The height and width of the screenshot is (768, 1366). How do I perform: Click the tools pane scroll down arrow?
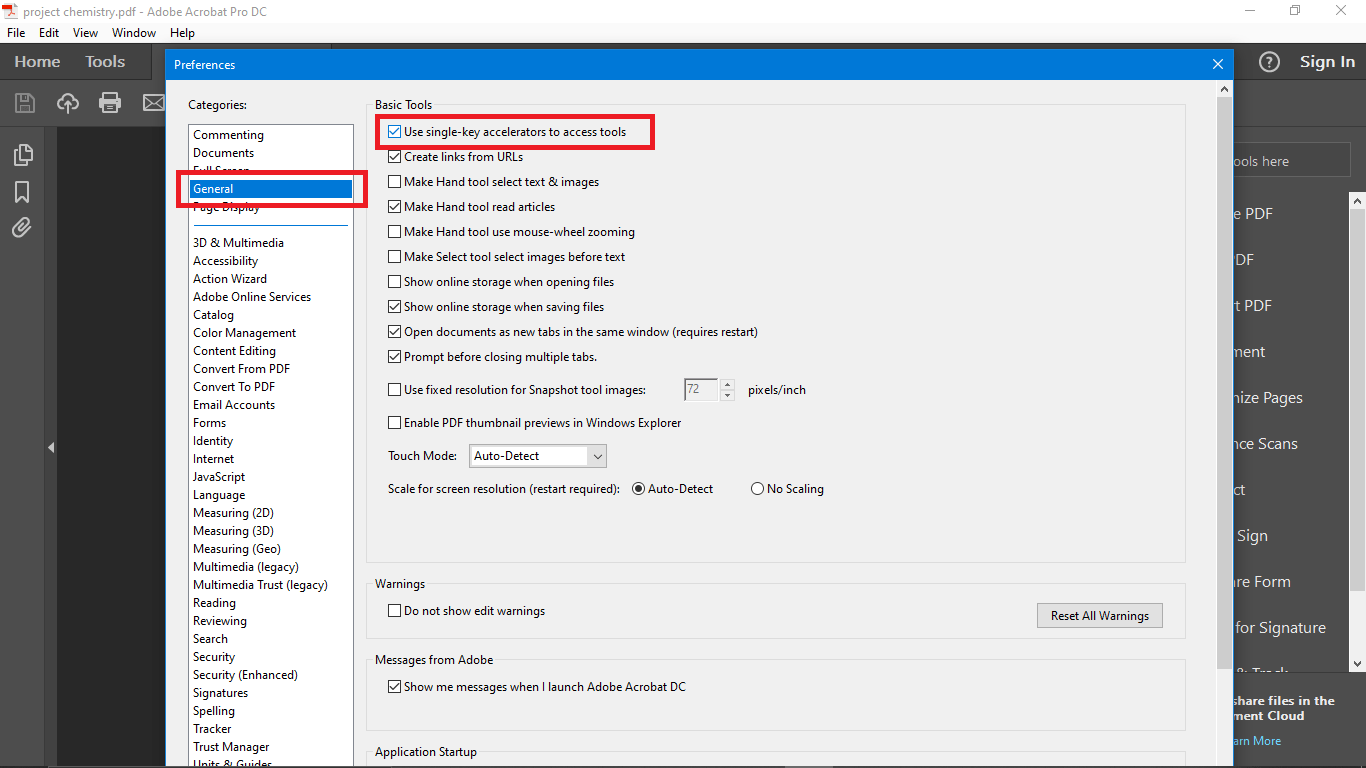click(x=1358, y=663)
